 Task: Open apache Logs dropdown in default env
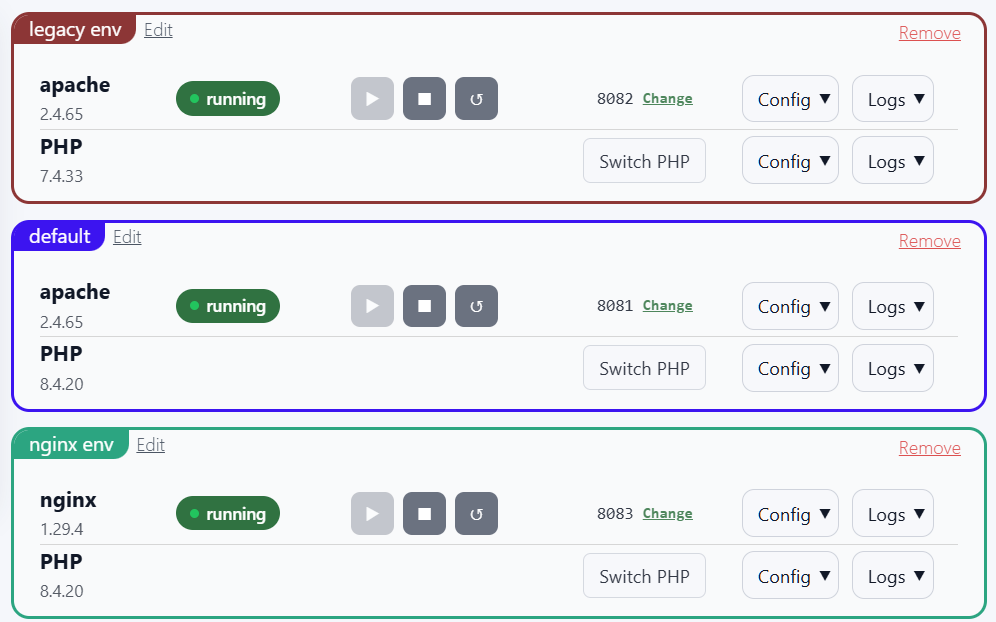[x=892, y=306]
